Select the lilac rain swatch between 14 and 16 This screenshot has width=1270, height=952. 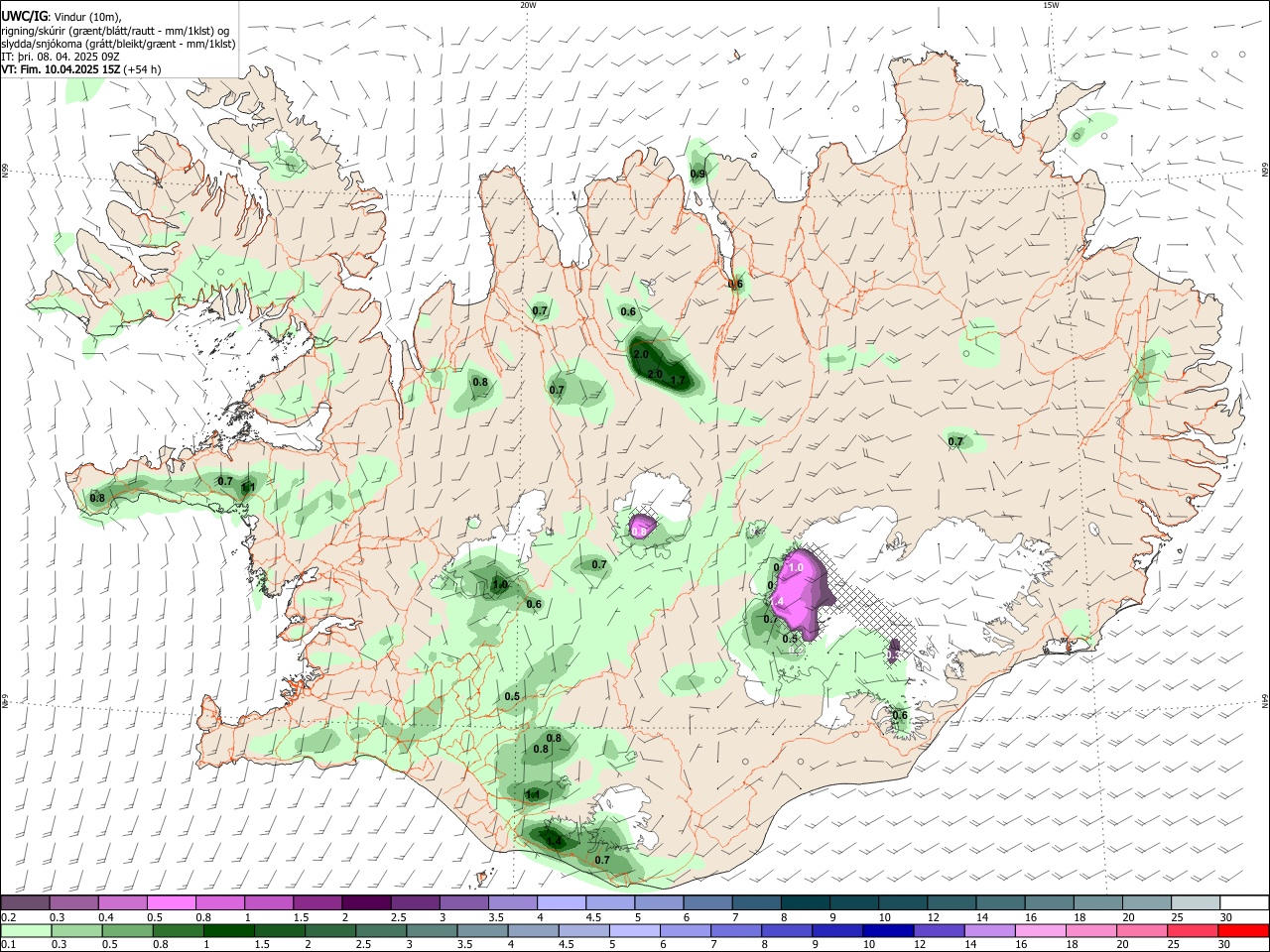(x=990, y=930)
